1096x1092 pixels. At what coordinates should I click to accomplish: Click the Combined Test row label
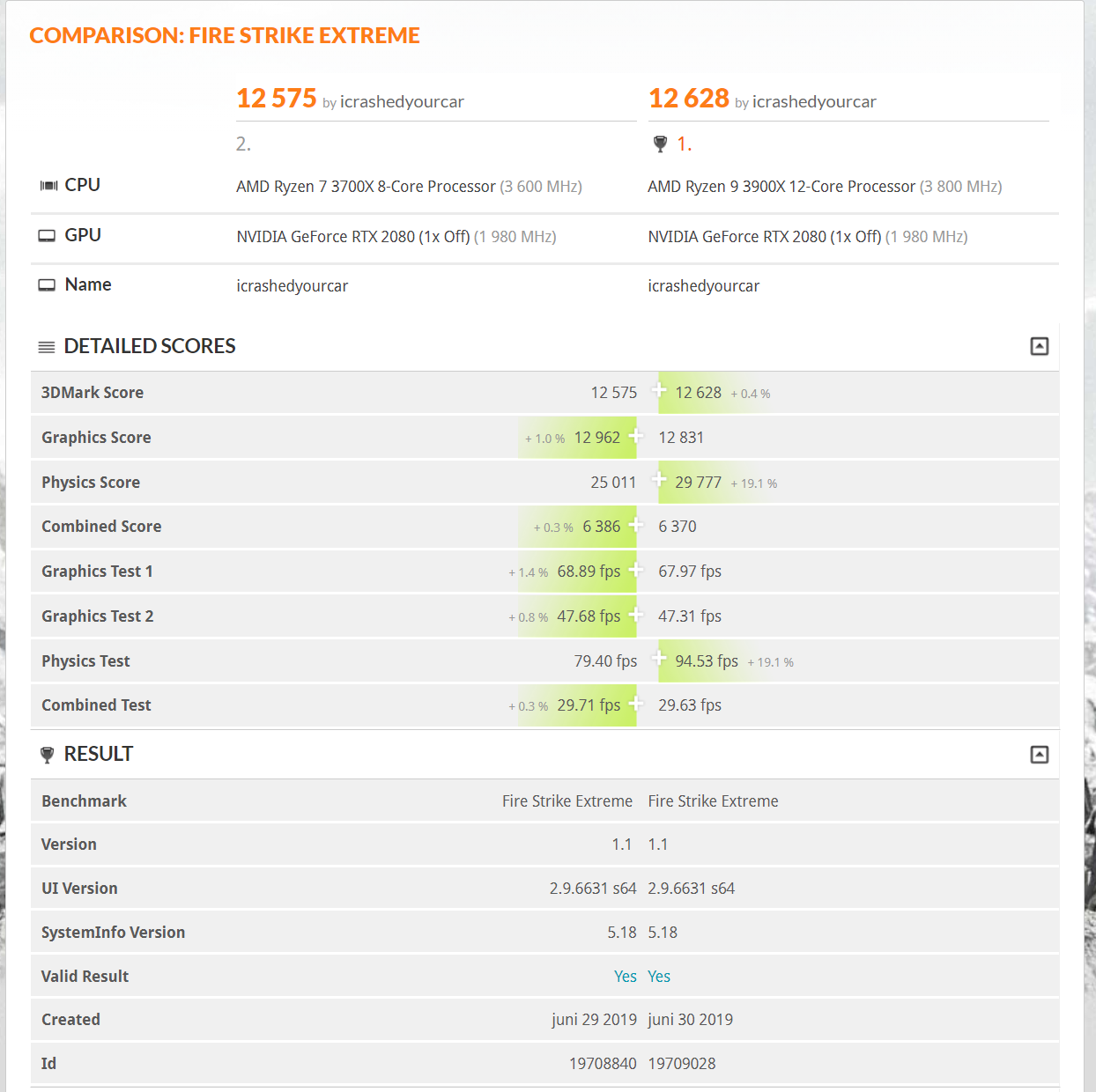tap(96, 705)
